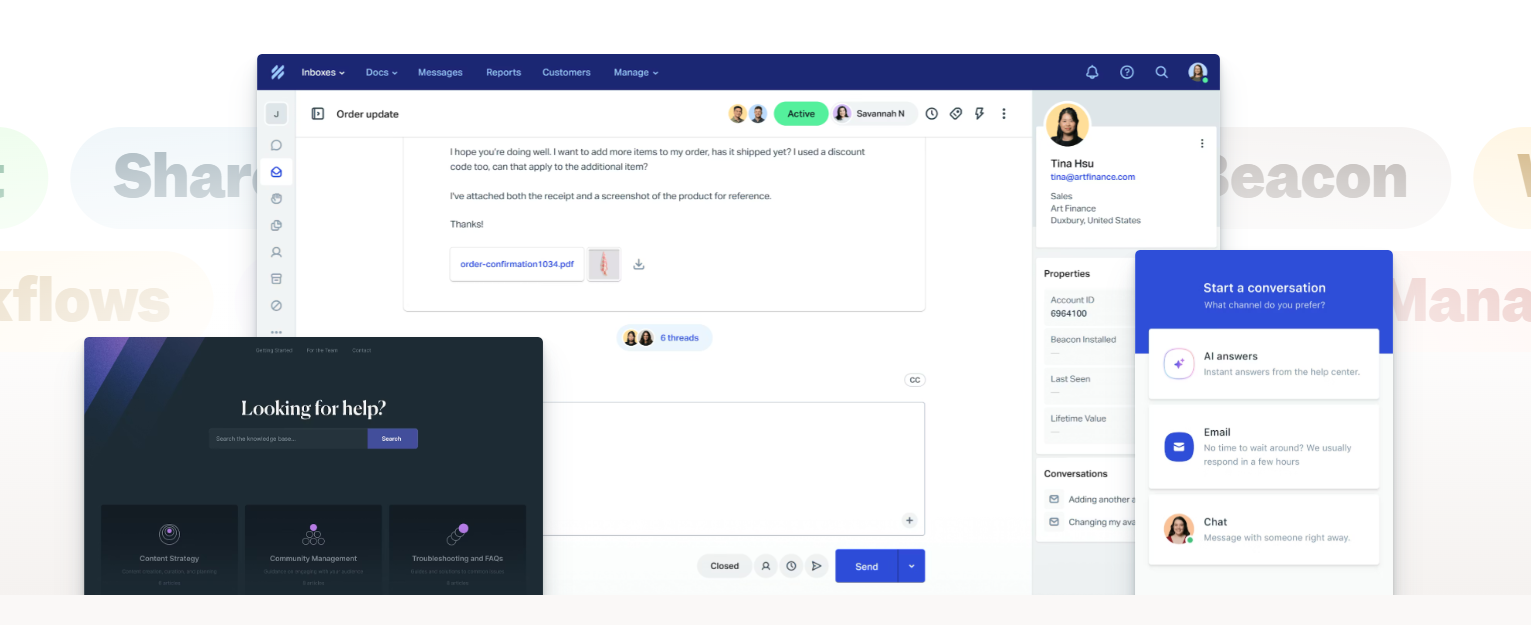
Task: Toggle the CC field button
Action: (x=914, y=380)
